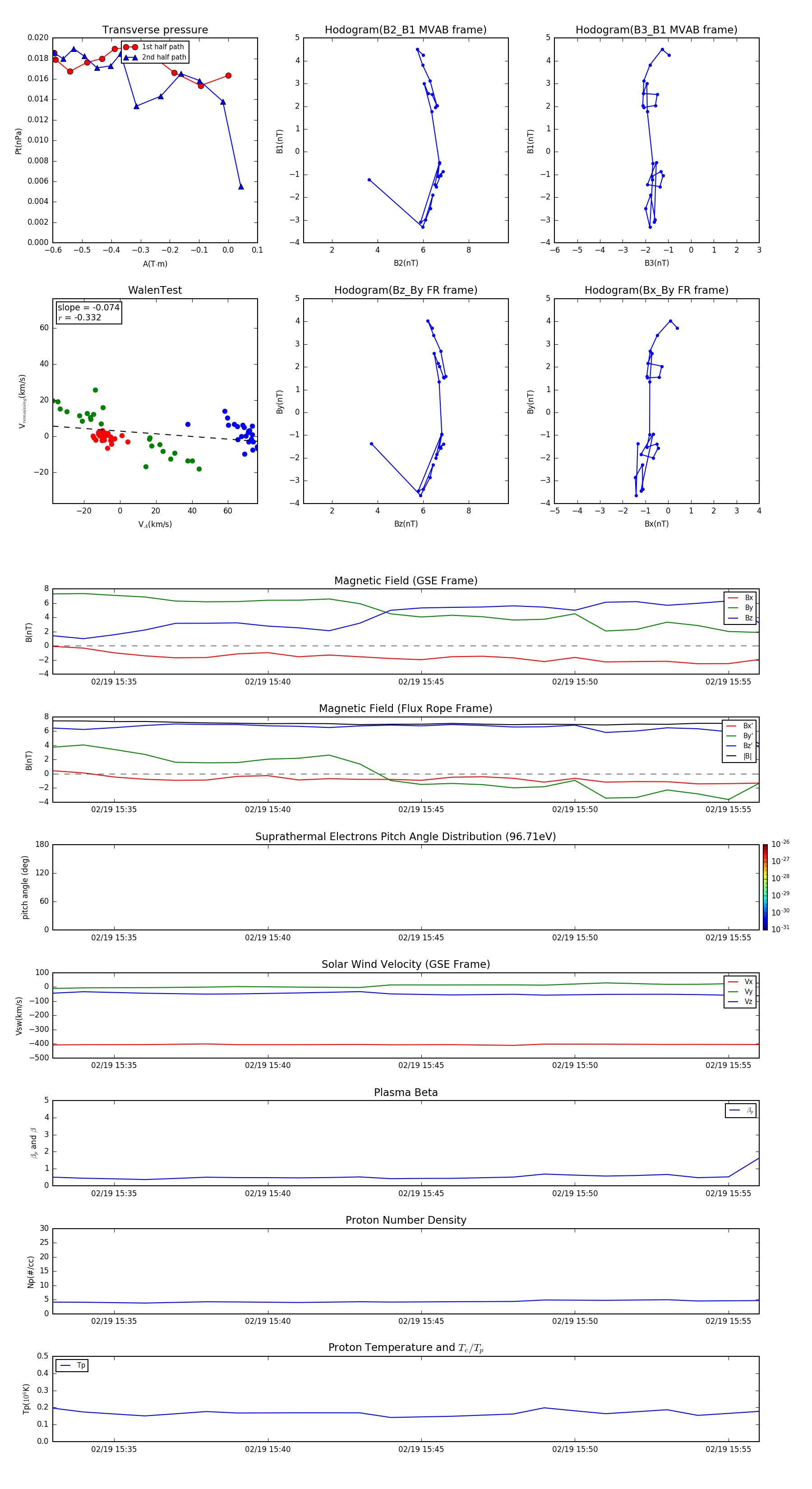Click the 'Solar Wind Velocity (GSE Frame)' title
The width and height of the screenshot is (812, 1489).
406,964
